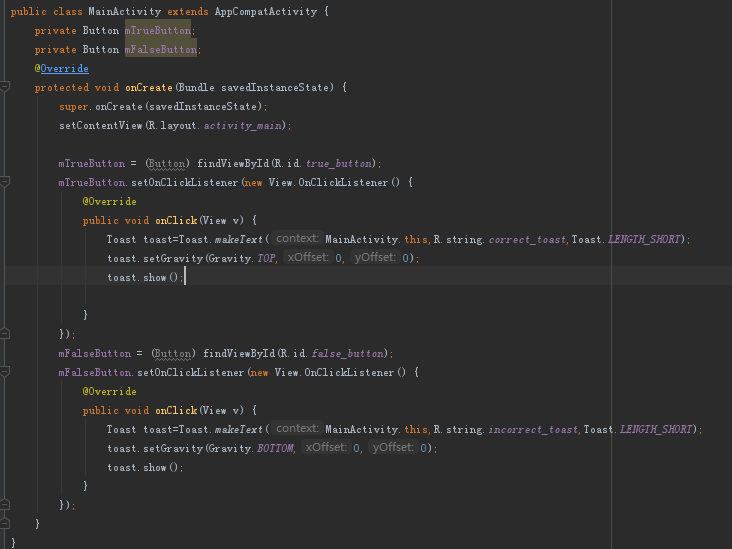The height and width of the screenshot is (549, 732).
Task: Click View.OnClickListener on the mFalseButton line
Action: tap(334, 373)
